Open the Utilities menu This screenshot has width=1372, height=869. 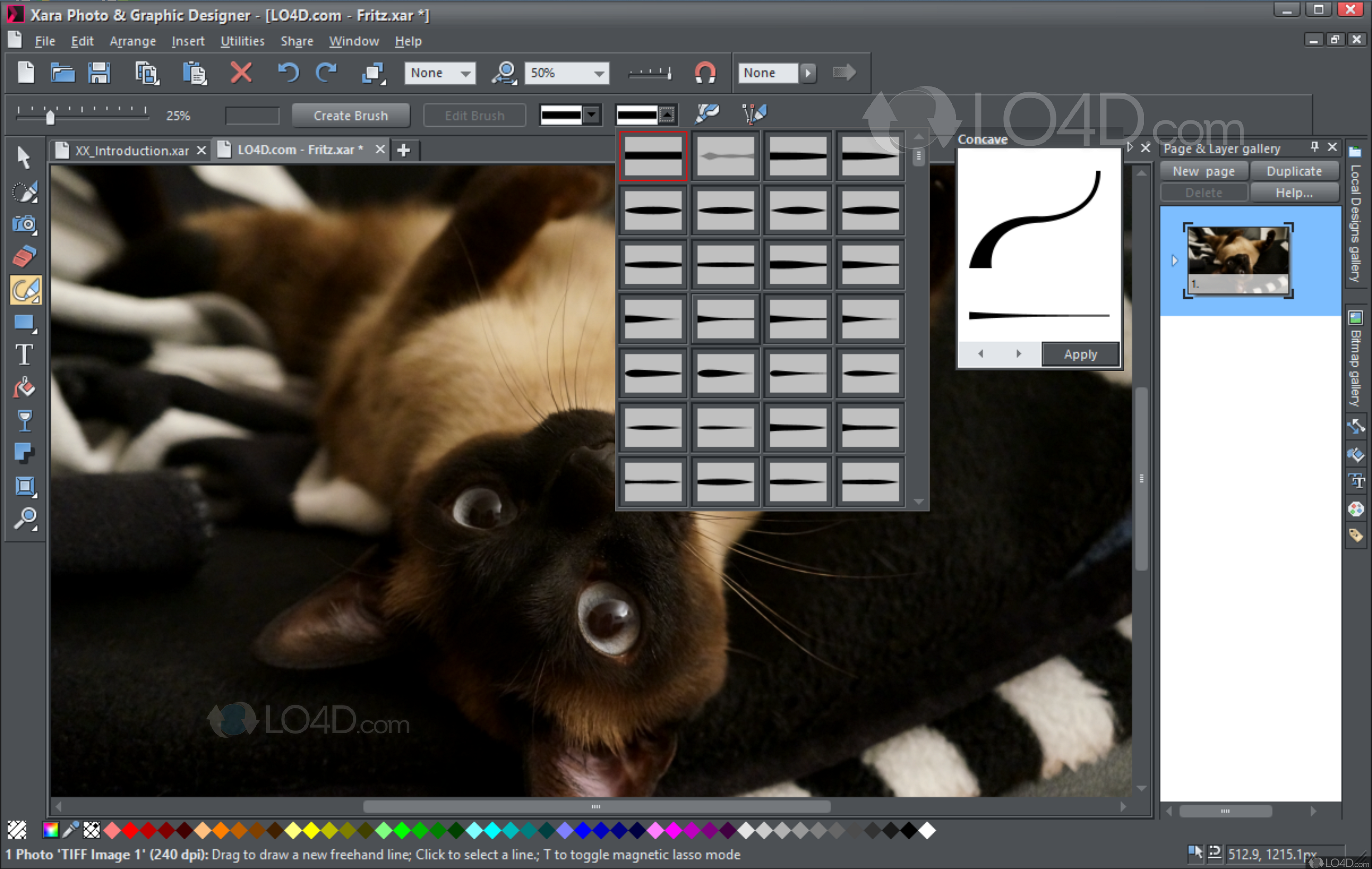(x=242, y=41)
